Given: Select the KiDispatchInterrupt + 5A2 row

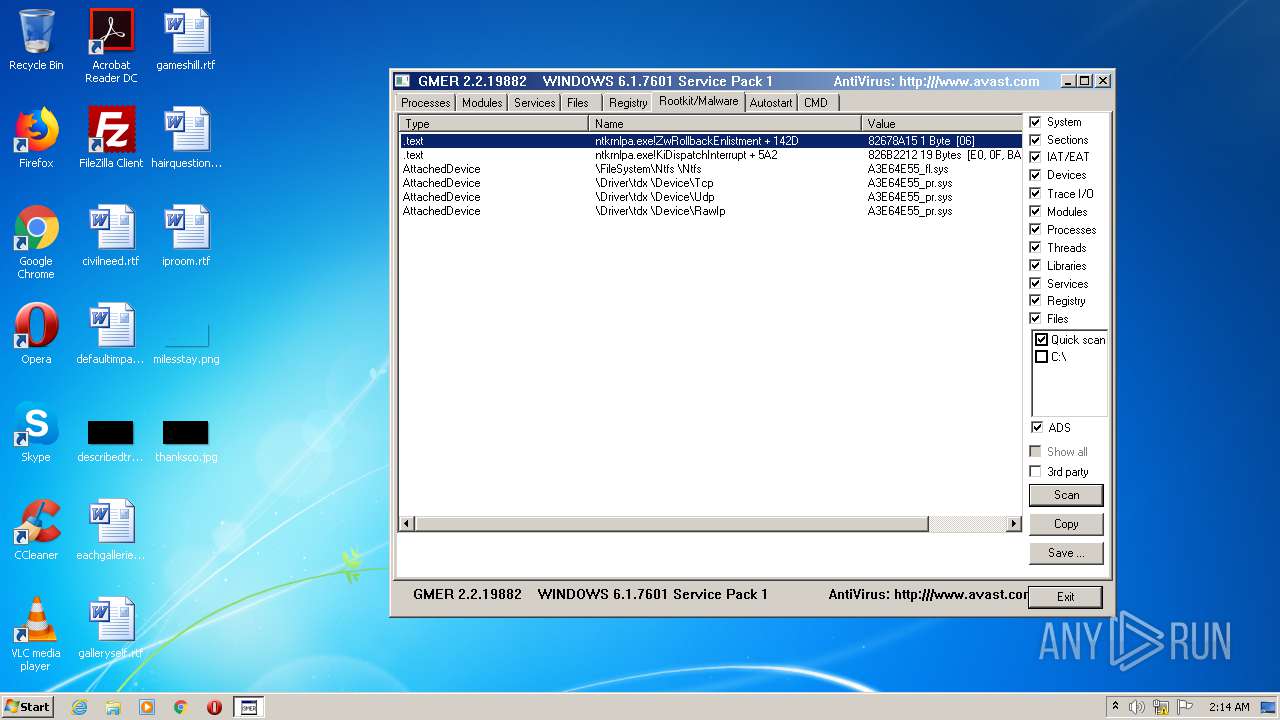Looking at the screenshot, I should (710, 155).
